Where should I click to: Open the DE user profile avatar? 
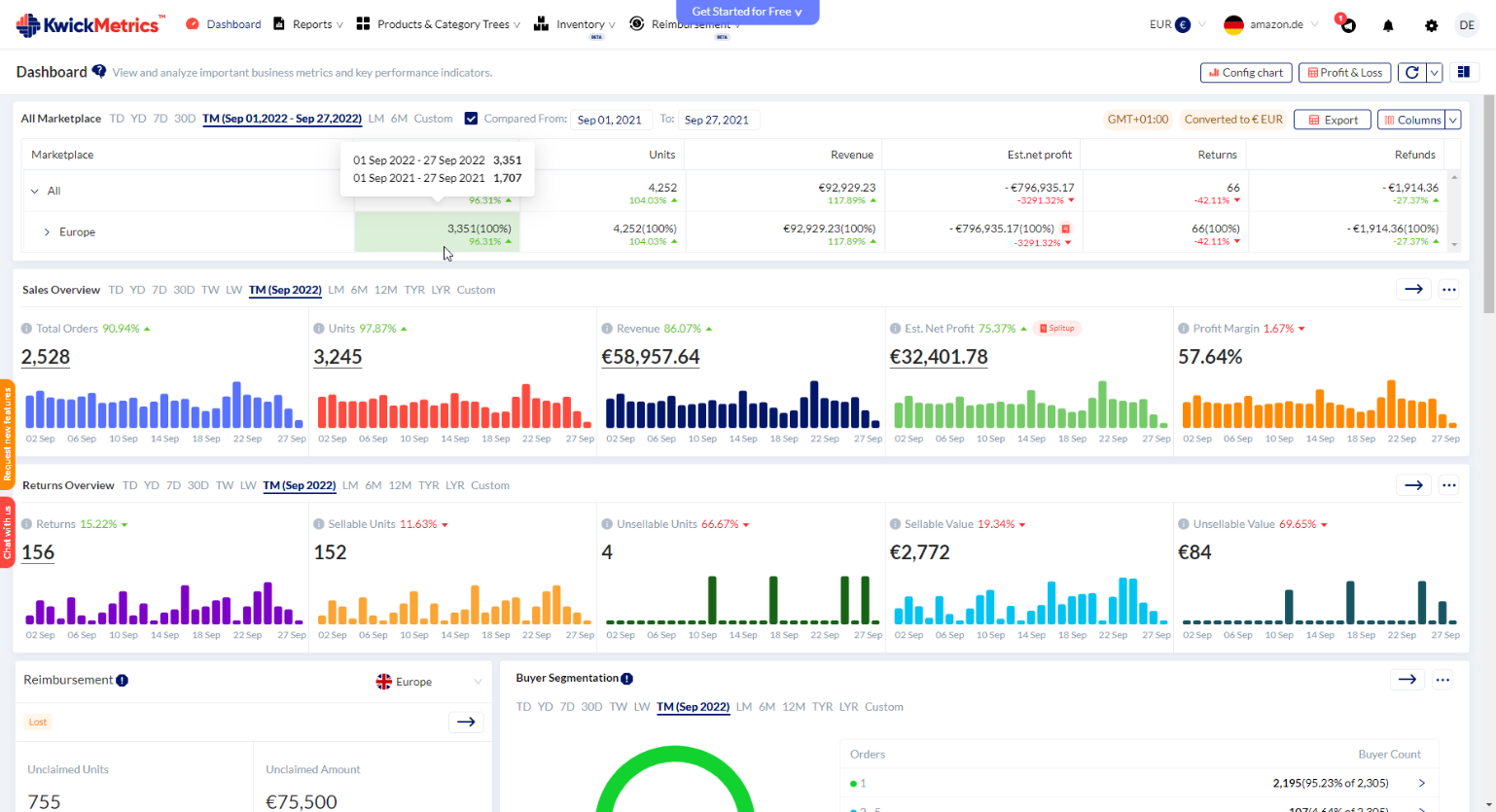1467,25
